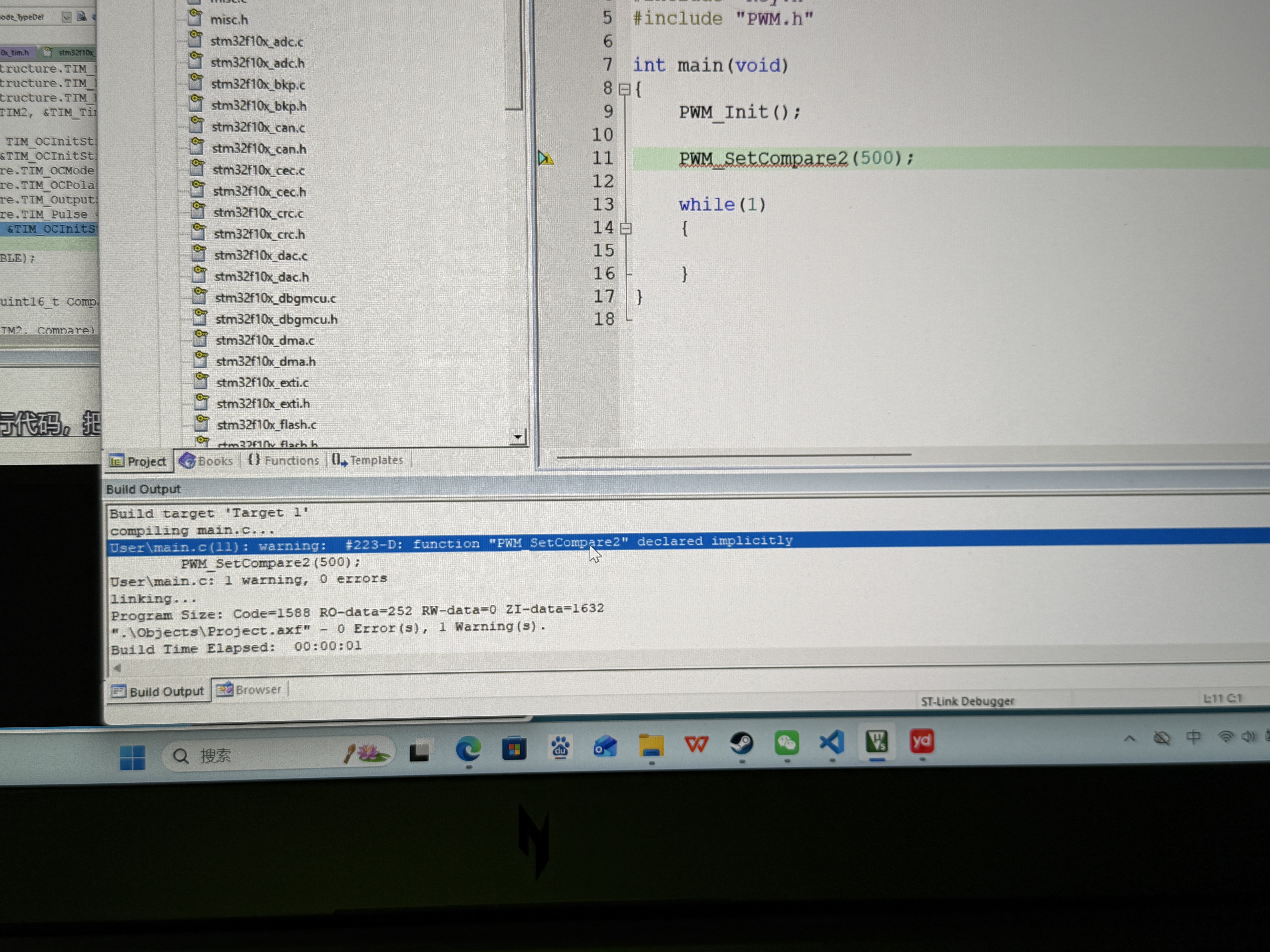Click the 'while(1)' code line
The width and height of the screenshot is (1270, 952).
[x=722, y=205]
